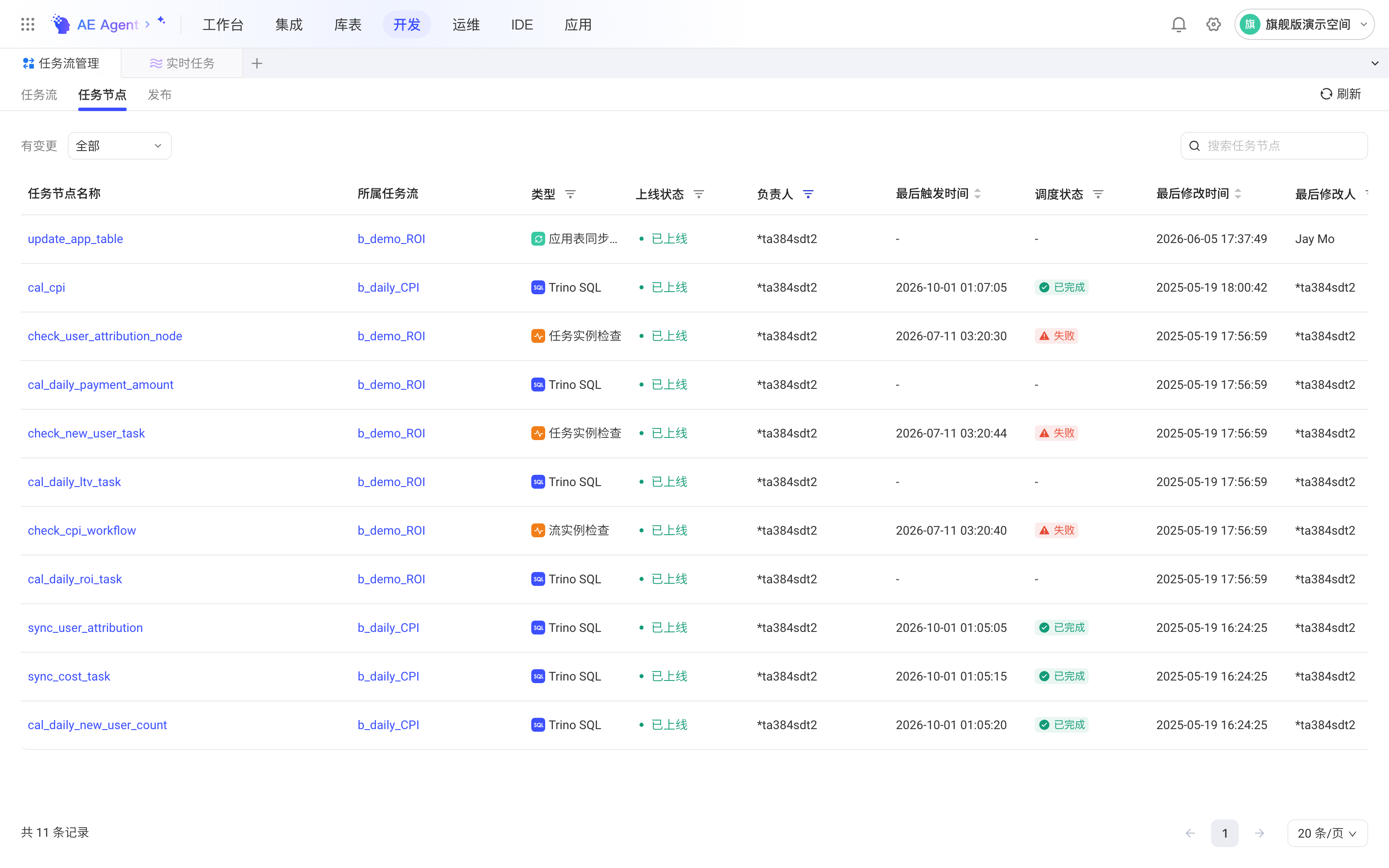Screen dimensions: 1389x868
Task: Go to previous page arrow
Action: coord(1190,833)
